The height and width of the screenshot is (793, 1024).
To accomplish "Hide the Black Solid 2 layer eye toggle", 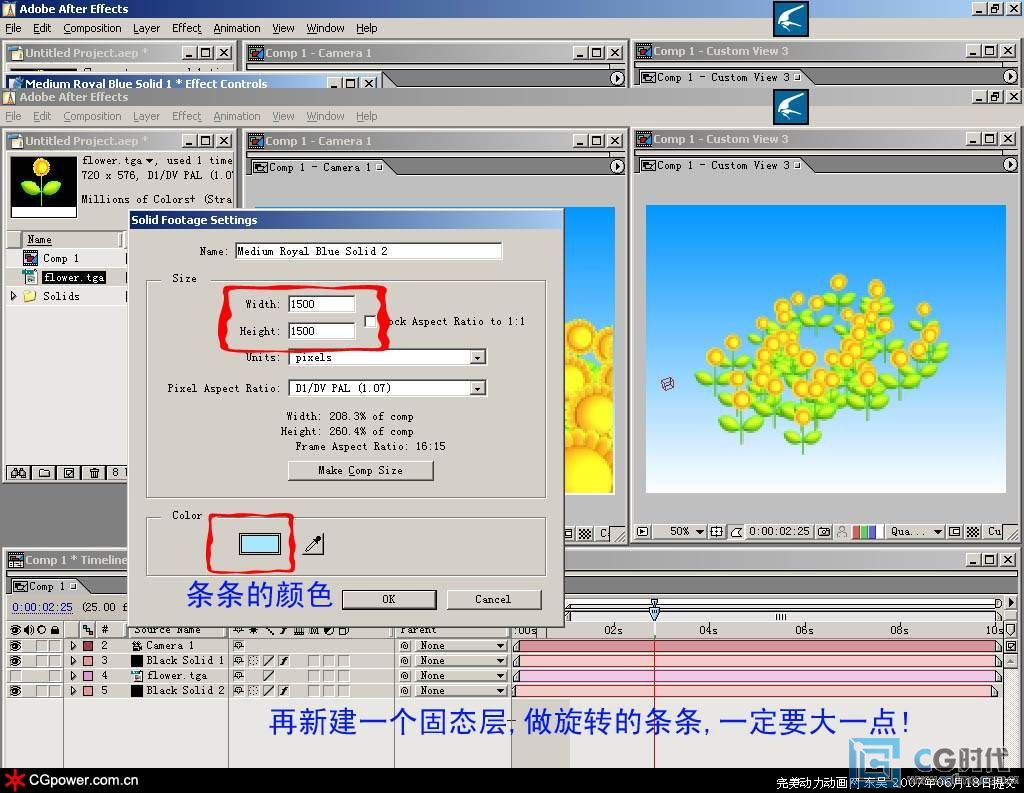I will click(x=16, y=690).
